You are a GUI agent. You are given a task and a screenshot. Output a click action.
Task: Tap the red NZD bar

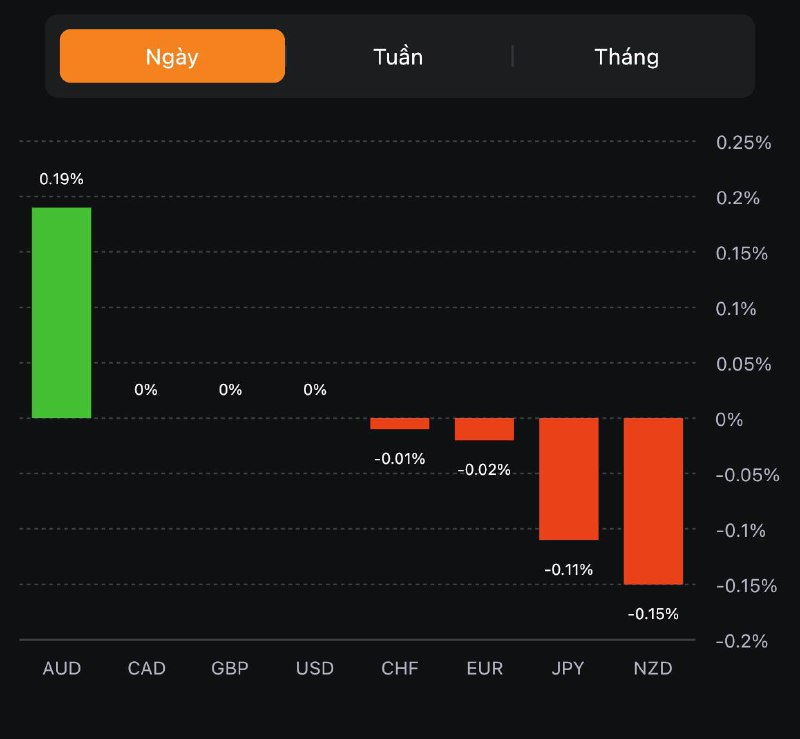pos(653,500)
